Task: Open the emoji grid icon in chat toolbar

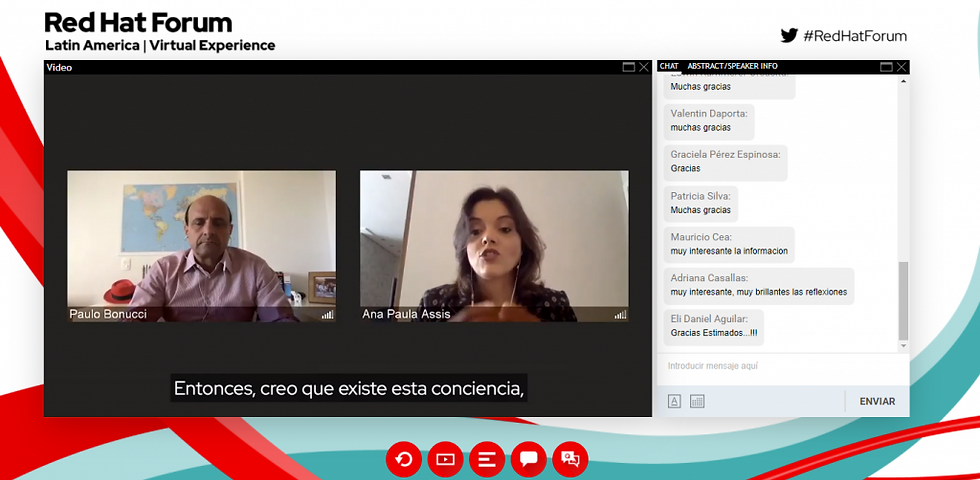Action: tap(698, 401)
